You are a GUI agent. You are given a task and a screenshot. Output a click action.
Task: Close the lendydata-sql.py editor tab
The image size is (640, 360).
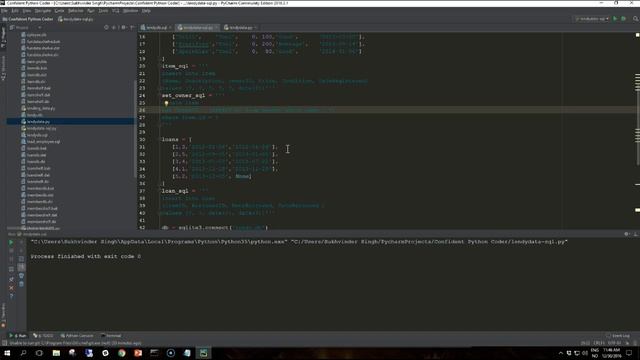click(216, 28)
